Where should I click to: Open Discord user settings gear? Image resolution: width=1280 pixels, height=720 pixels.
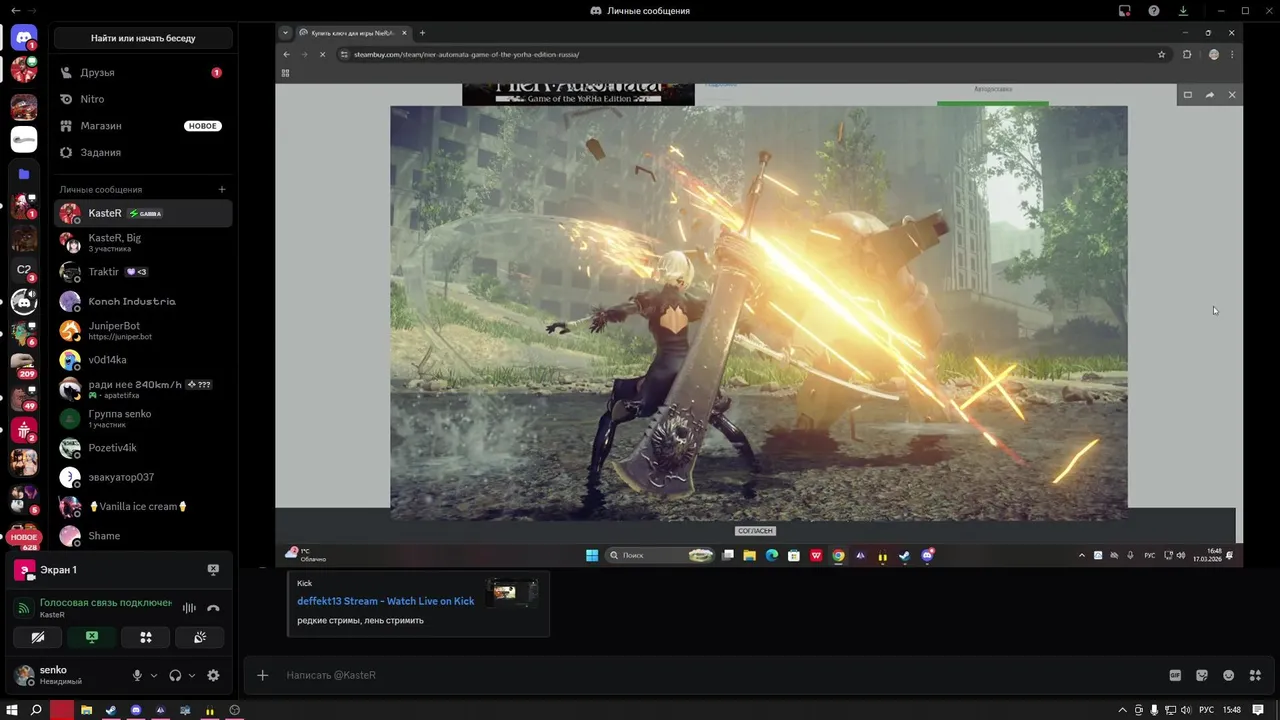point(213,675)
